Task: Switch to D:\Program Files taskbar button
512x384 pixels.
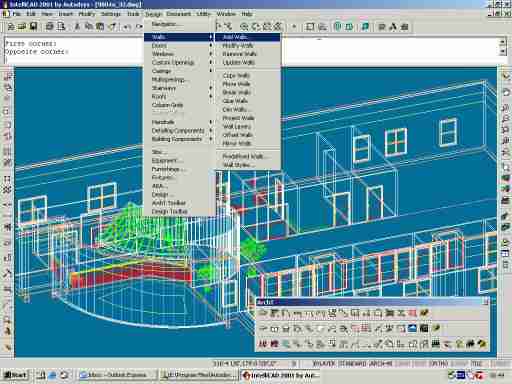Action: click(199, 375)
